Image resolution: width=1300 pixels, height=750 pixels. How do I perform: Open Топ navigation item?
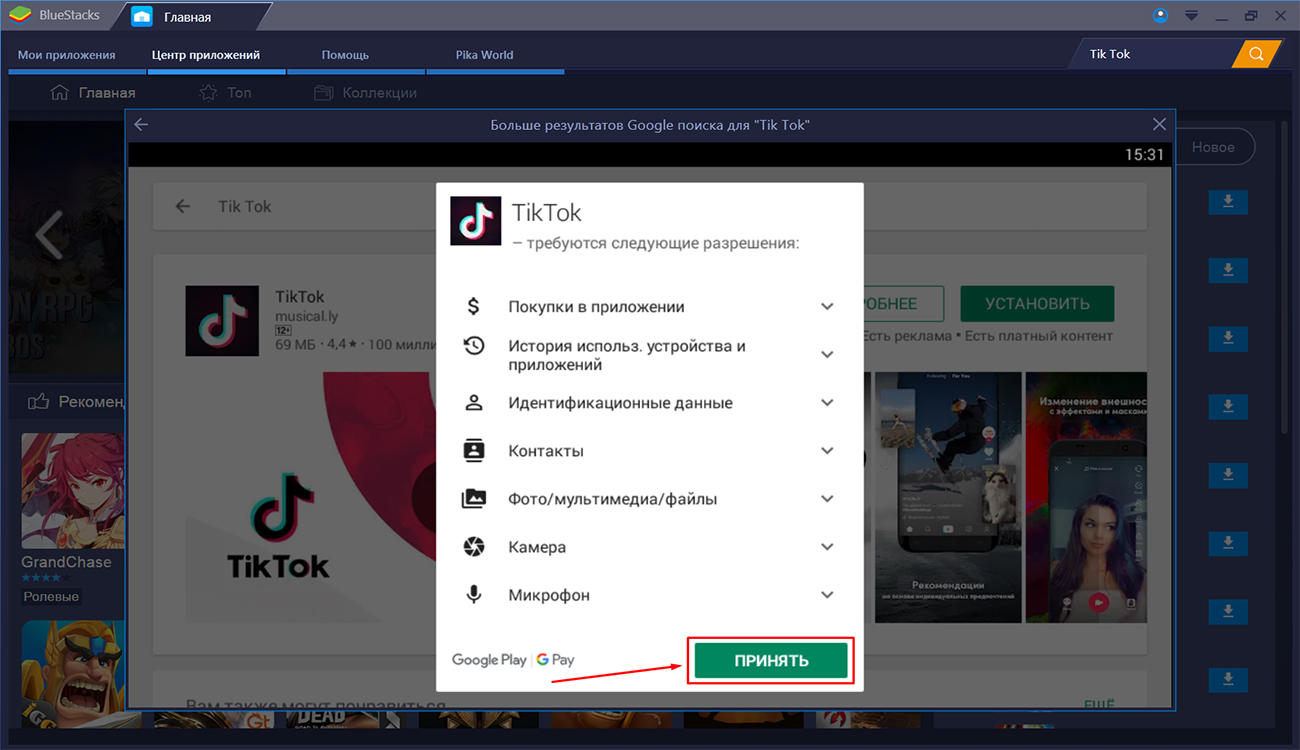click(x=226, y=93)
